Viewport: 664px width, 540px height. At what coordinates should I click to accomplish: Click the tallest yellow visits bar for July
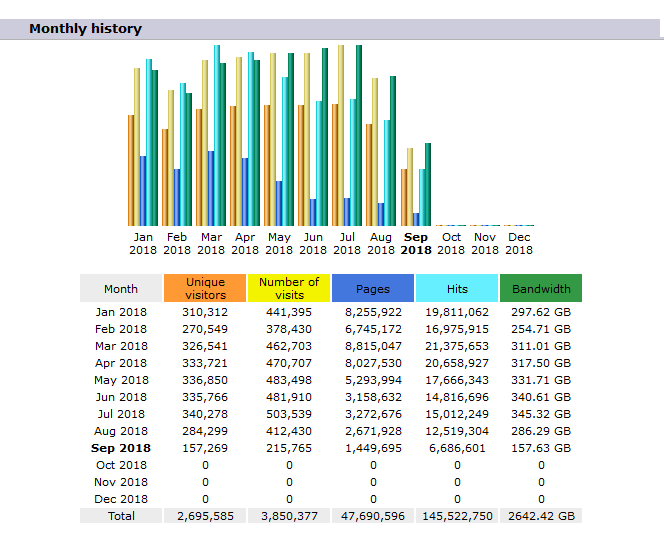pyautogui.click(x=341, y=135)
